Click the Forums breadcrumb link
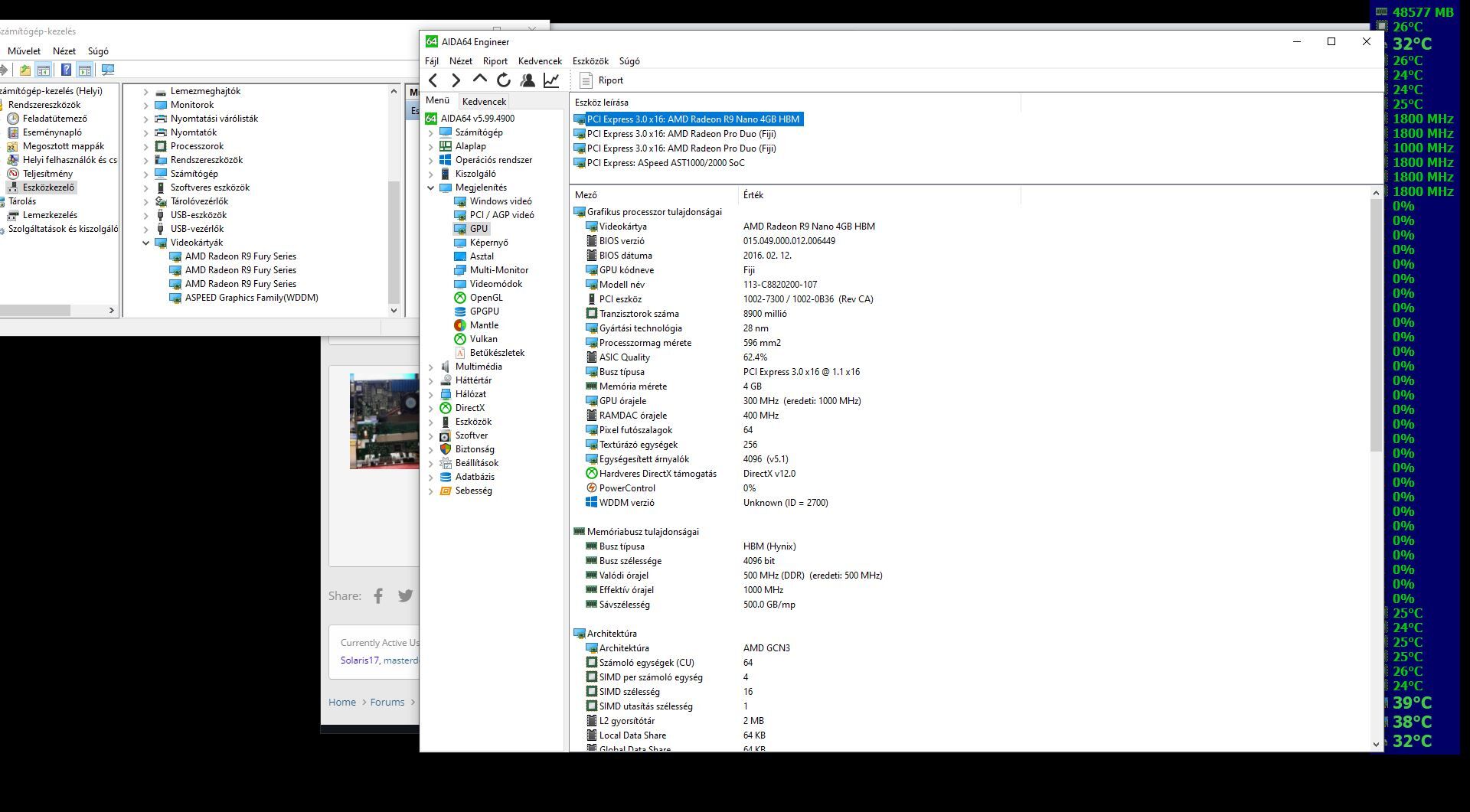The image size is (1470, 812). pos(387,703)
